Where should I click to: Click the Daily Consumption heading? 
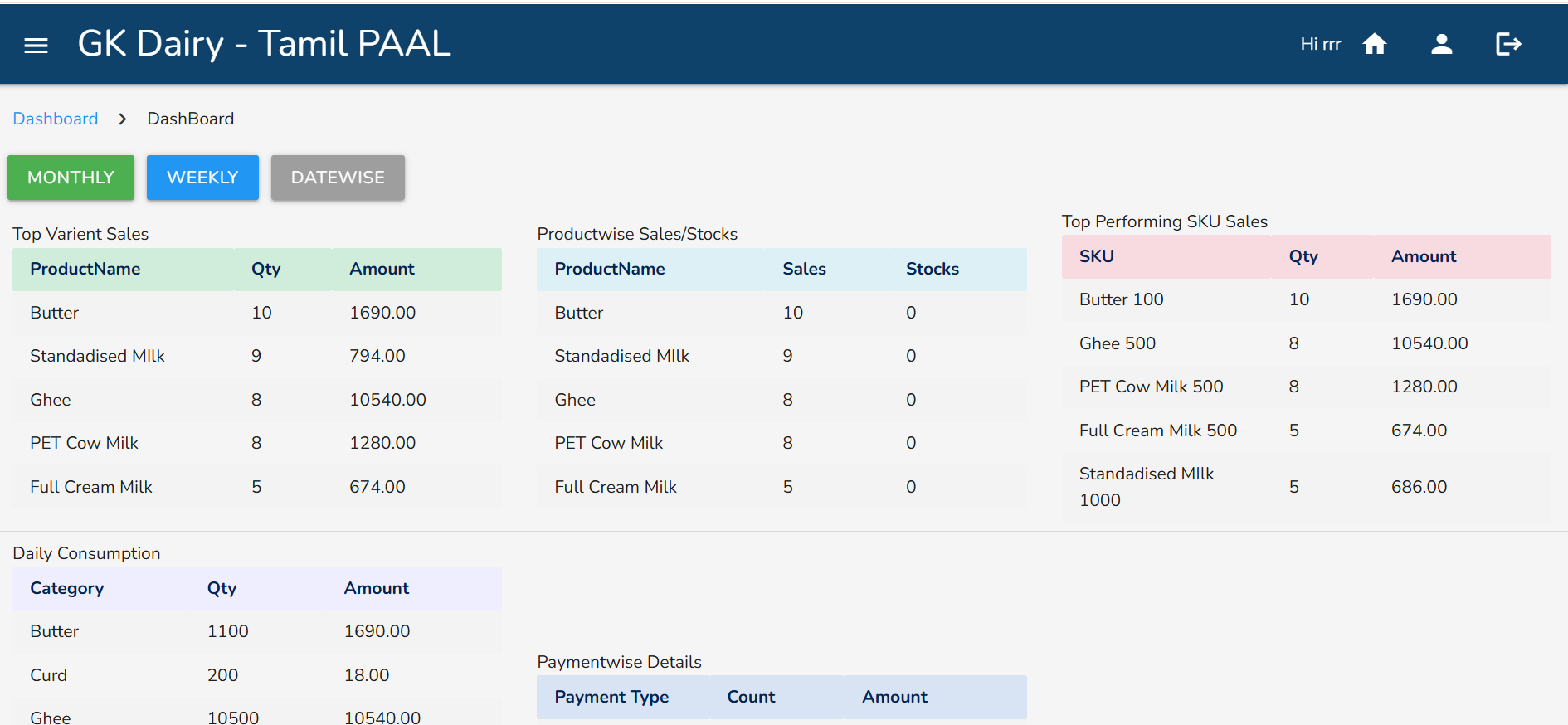tap(86, 553)
